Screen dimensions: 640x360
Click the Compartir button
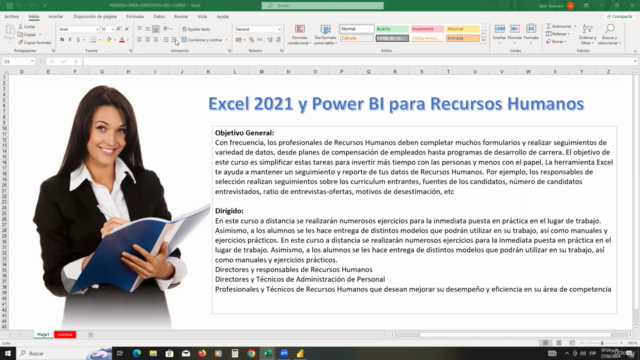[619, 17]
